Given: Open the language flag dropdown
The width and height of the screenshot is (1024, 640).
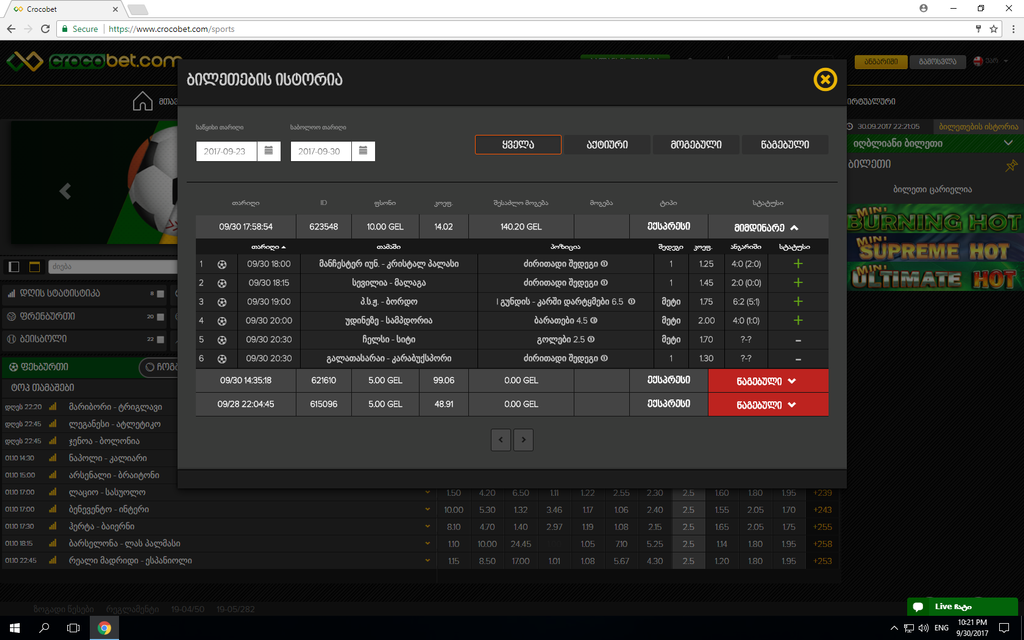Looking at the screenshot, I should [992, 61].
